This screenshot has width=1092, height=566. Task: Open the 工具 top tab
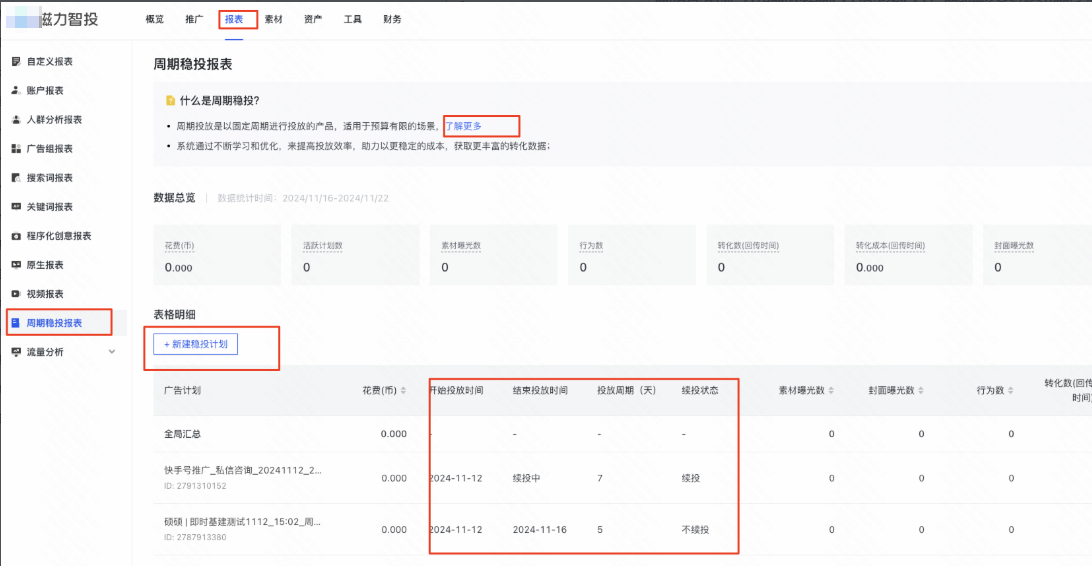352,19
